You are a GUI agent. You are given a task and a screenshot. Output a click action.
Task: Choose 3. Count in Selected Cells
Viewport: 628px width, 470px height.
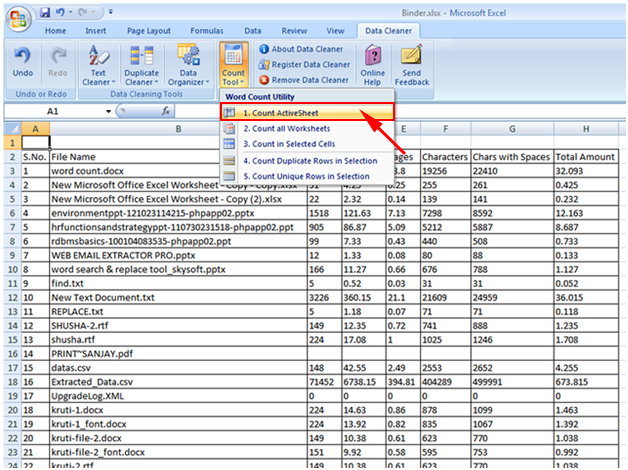307,144
